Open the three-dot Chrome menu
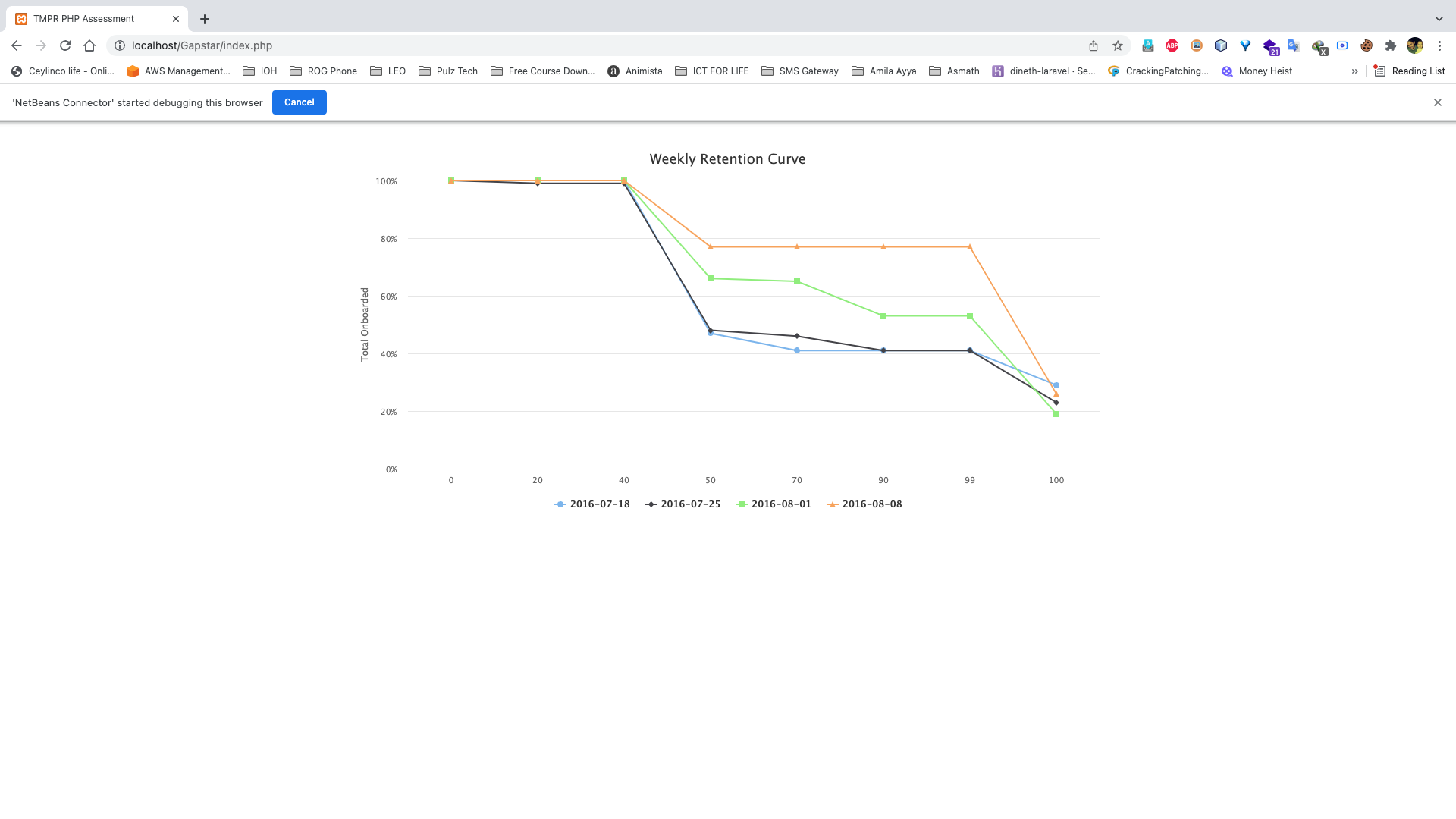The width and height of the screenshot is (1456, 819). (x=1440, y=45)
